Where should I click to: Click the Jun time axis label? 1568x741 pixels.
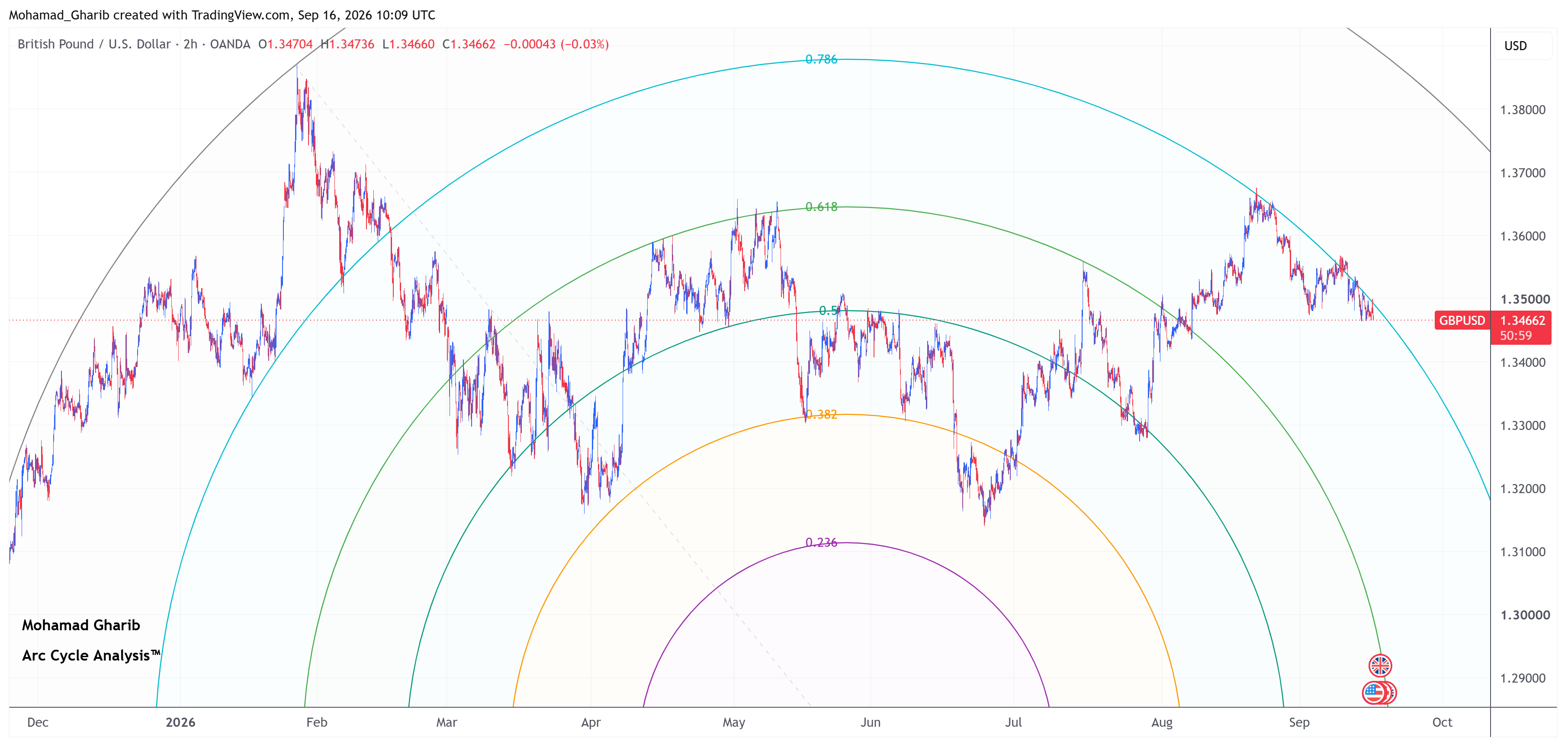point(871,722)
